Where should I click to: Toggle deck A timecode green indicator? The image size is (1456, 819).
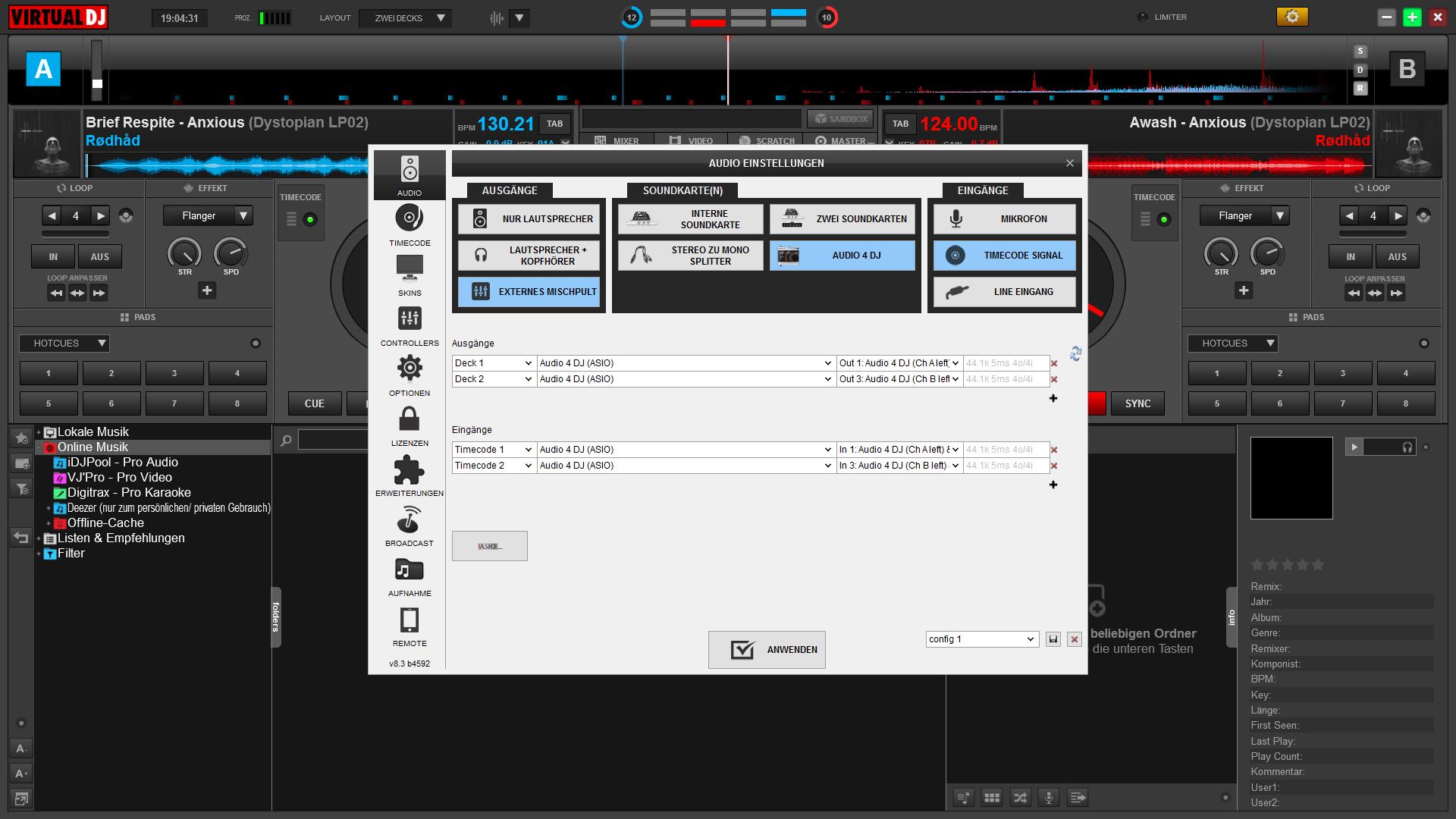(309, 220)
